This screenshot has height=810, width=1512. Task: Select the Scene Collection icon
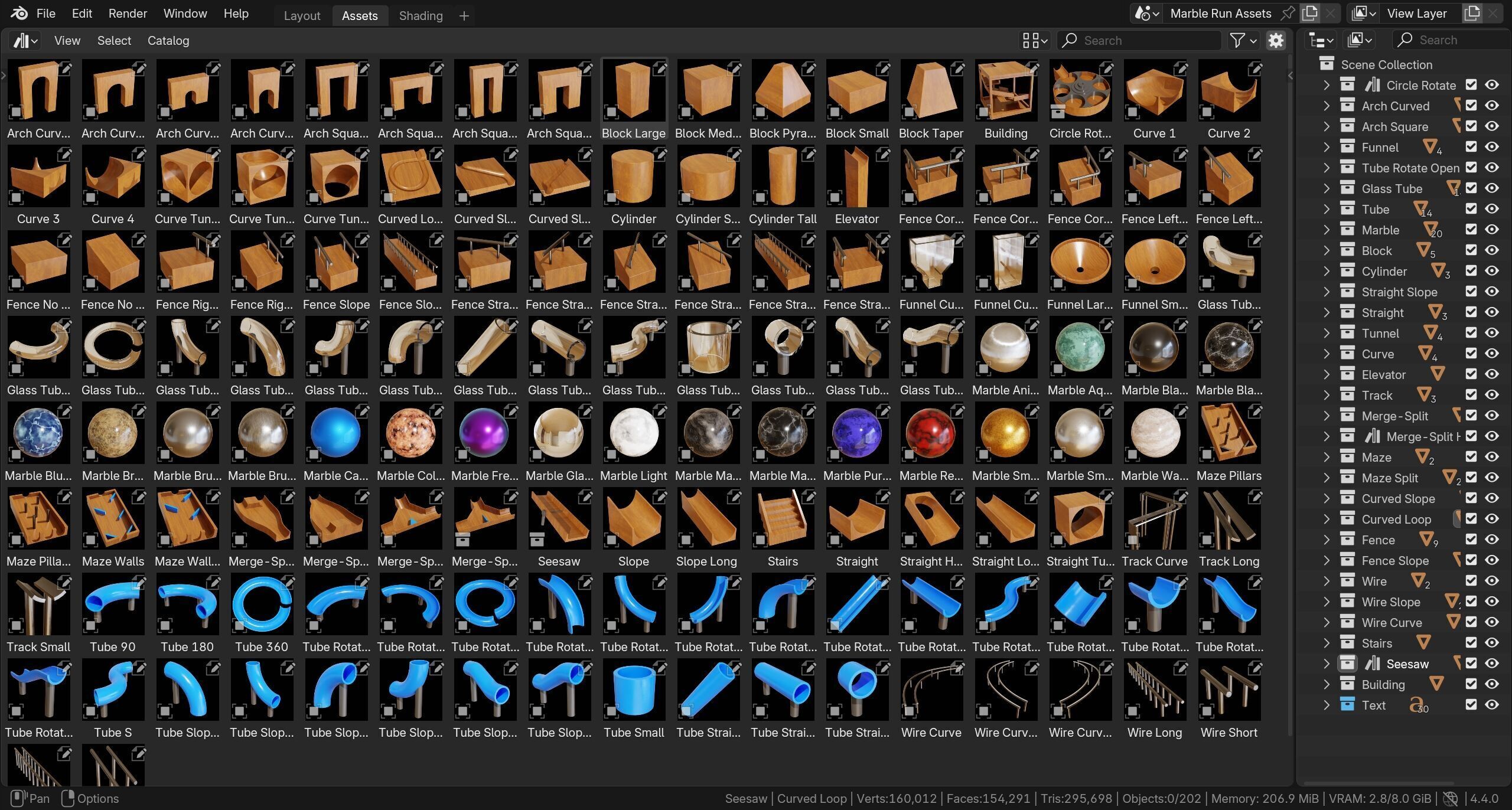[x=1327, y=64]
